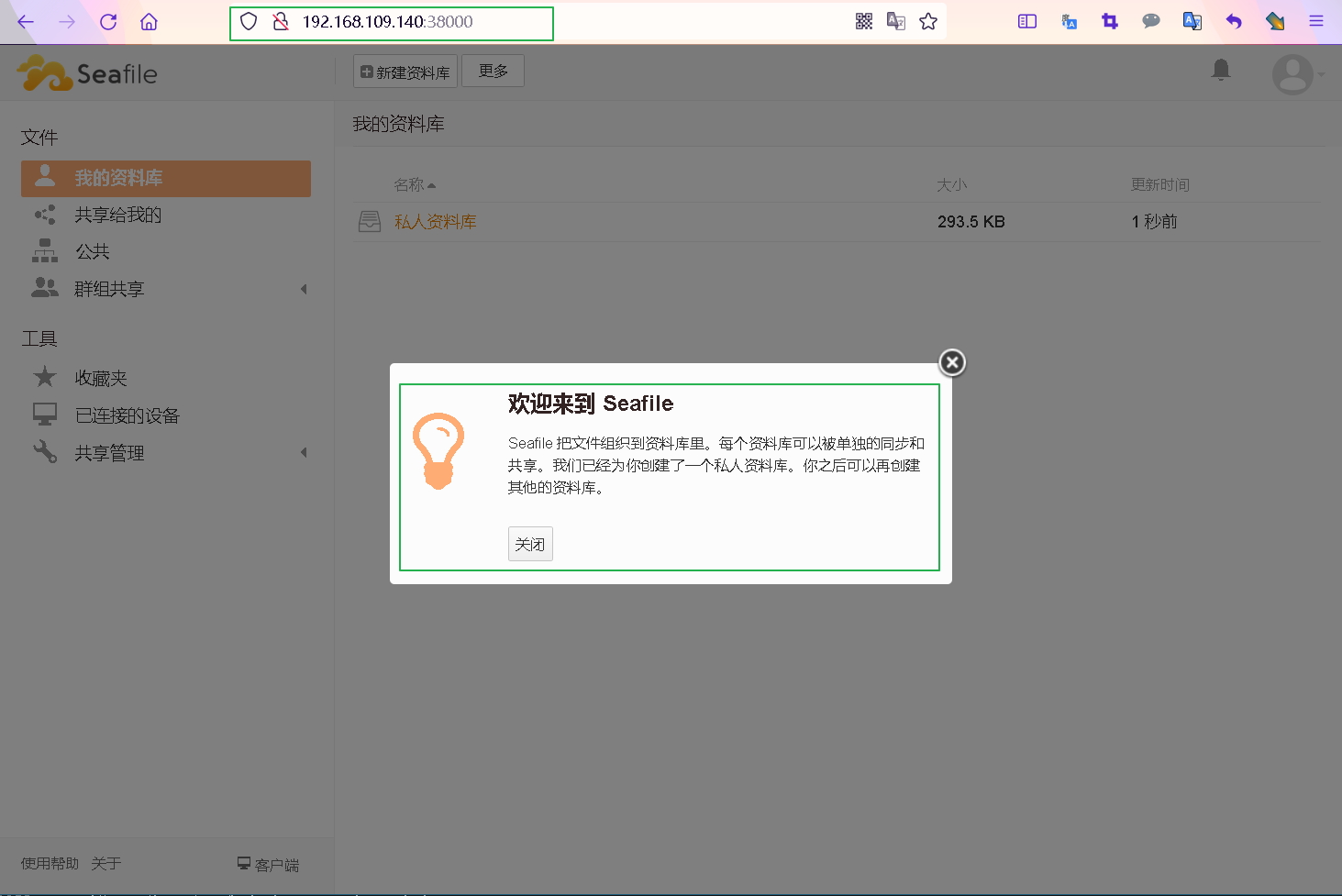Open the reader sidebar panel icon
This screenshot has height=896, width=1342.
click(1027, 21)
